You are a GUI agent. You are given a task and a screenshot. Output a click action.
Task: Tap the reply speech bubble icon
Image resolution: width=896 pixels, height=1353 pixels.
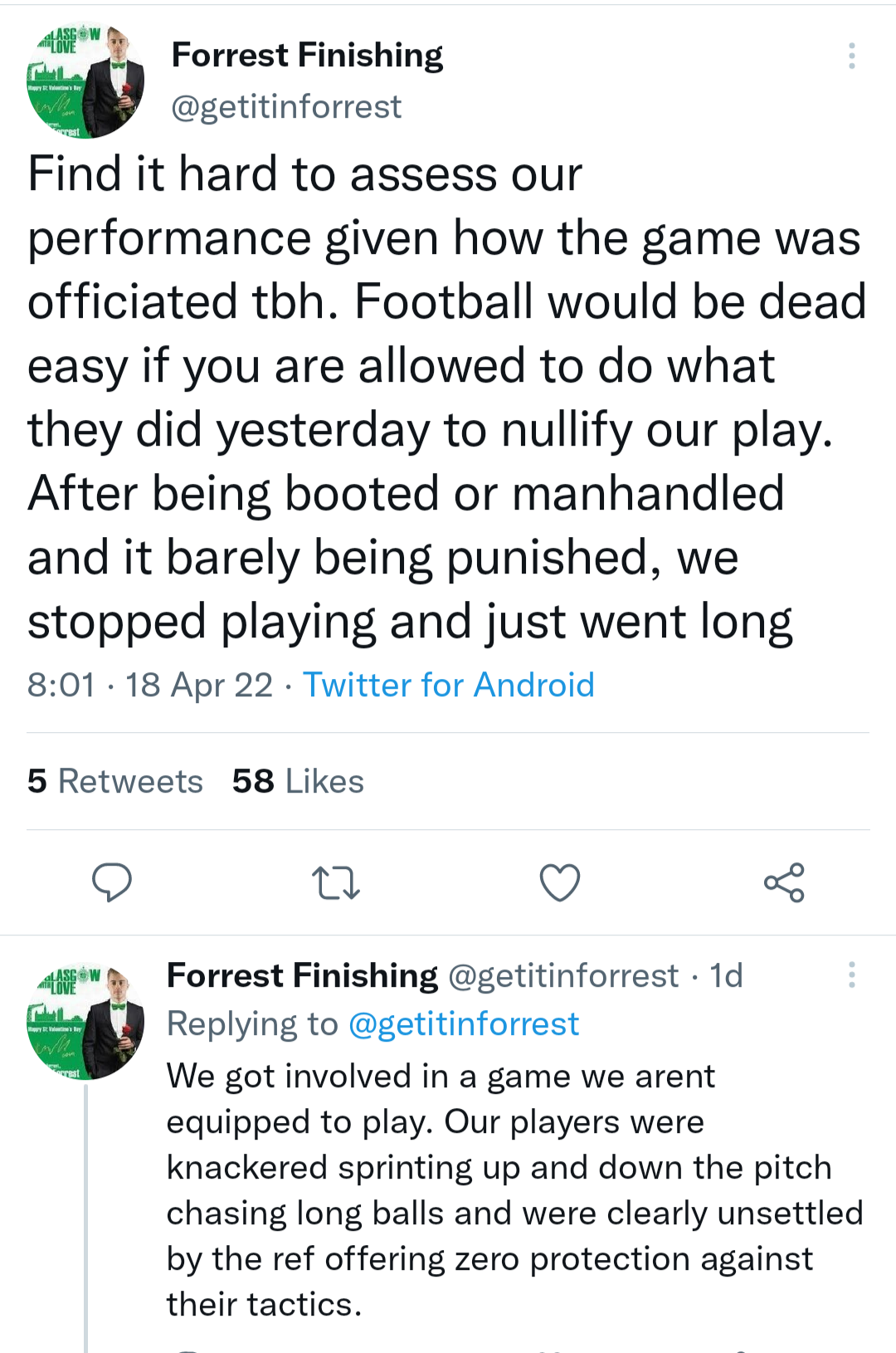pos(112,882)
